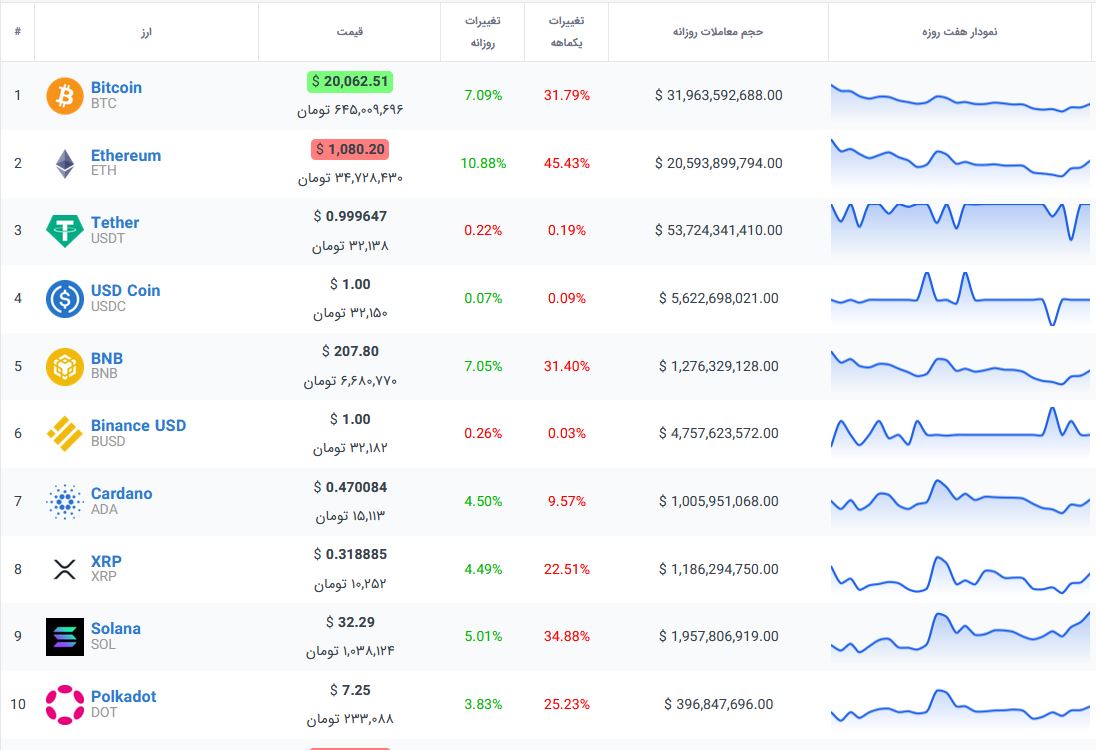Click BNB price $ 207.80
Screen dimensions: 1096x750
(349, 352)
